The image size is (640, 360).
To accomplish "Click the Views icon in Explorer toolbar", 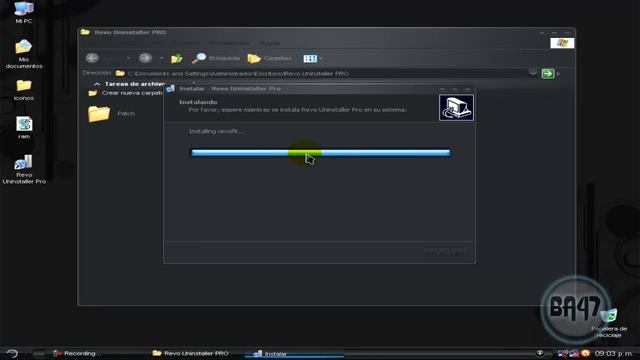I will [310, 59].
